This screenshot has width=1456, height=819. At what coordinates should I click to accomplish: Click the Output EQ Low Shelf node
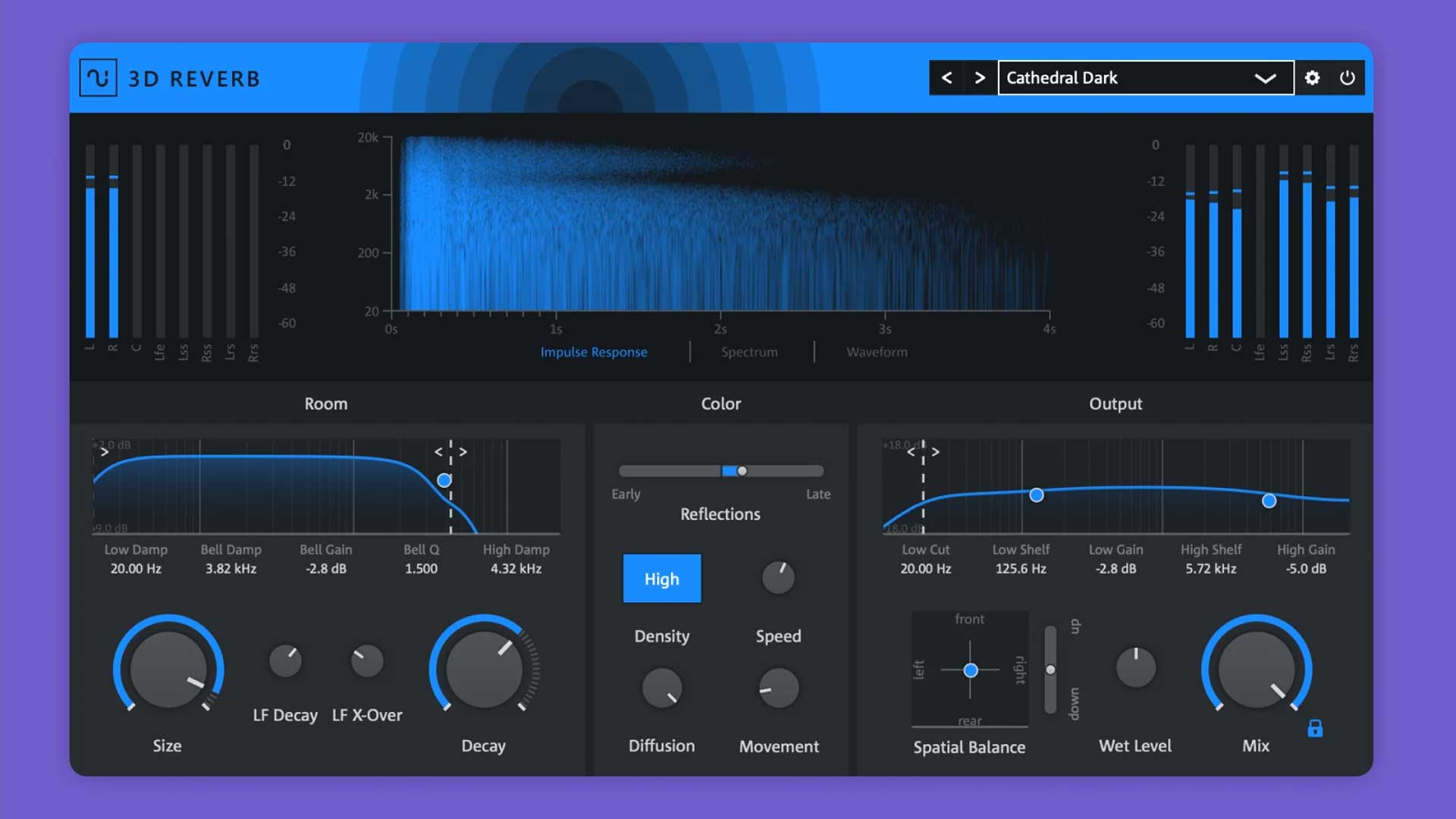[1036, 495]
